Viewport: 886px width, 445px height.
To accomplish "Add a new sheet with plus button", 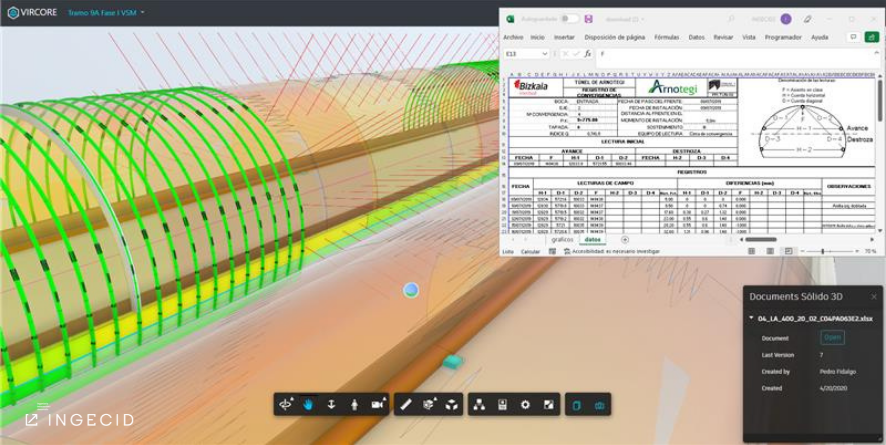I will click(x=625, y=240).
